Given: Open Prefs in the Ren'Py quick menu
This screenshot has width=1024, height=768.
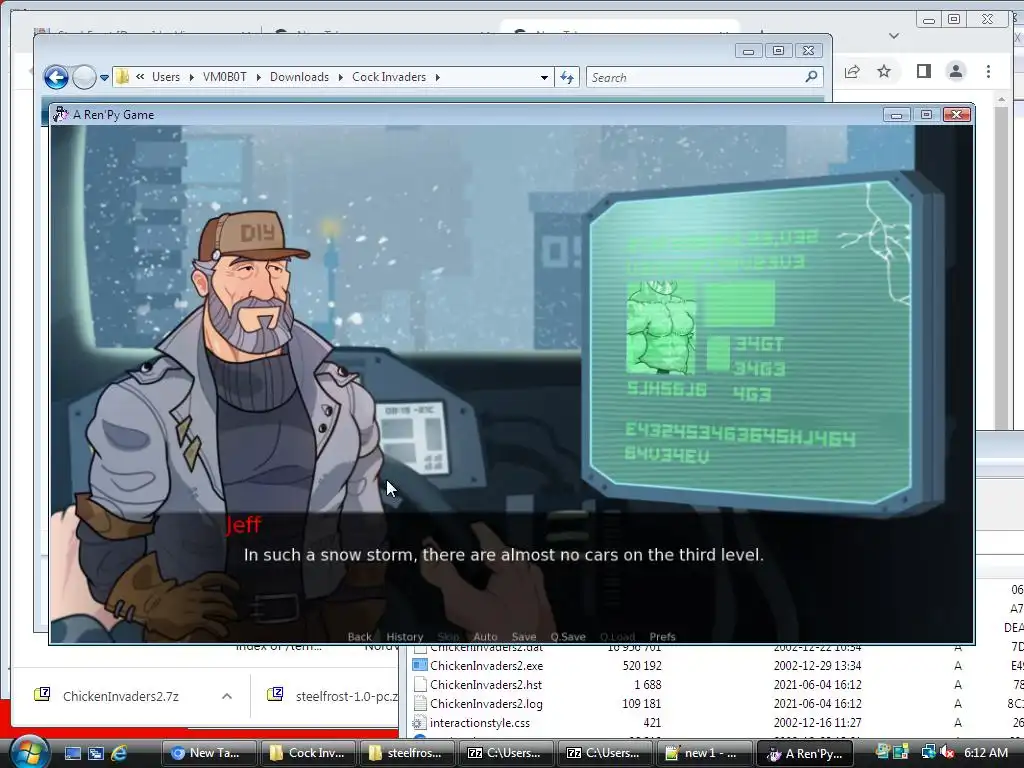Looking at the screenshot, I should [x=662, y=637].
